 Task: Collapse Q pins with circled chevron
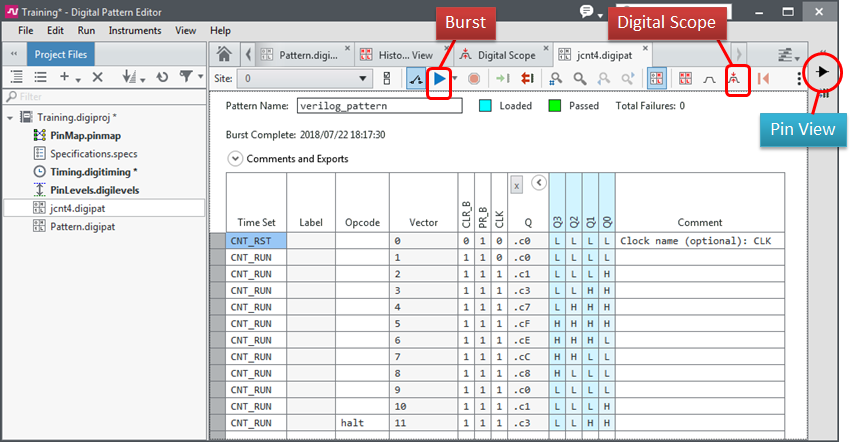pos(538,183)
